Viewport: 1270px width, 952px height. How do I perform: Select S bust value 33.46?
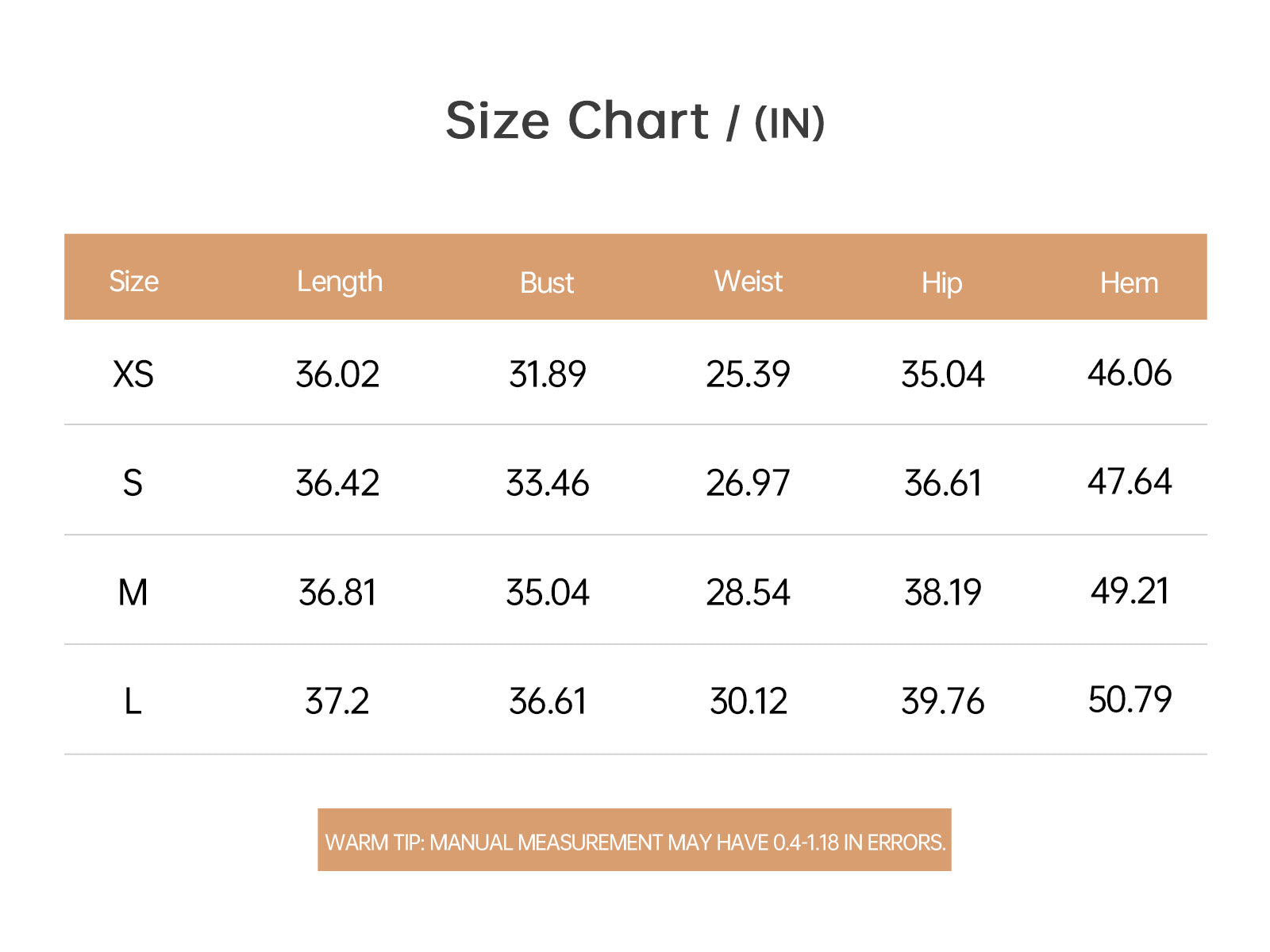click(548, 483)
